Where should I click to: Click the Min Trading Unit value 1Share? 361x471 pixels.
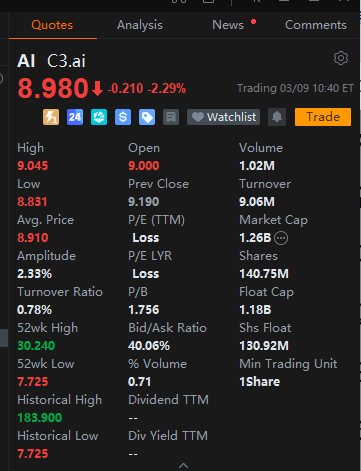[260, 382]
